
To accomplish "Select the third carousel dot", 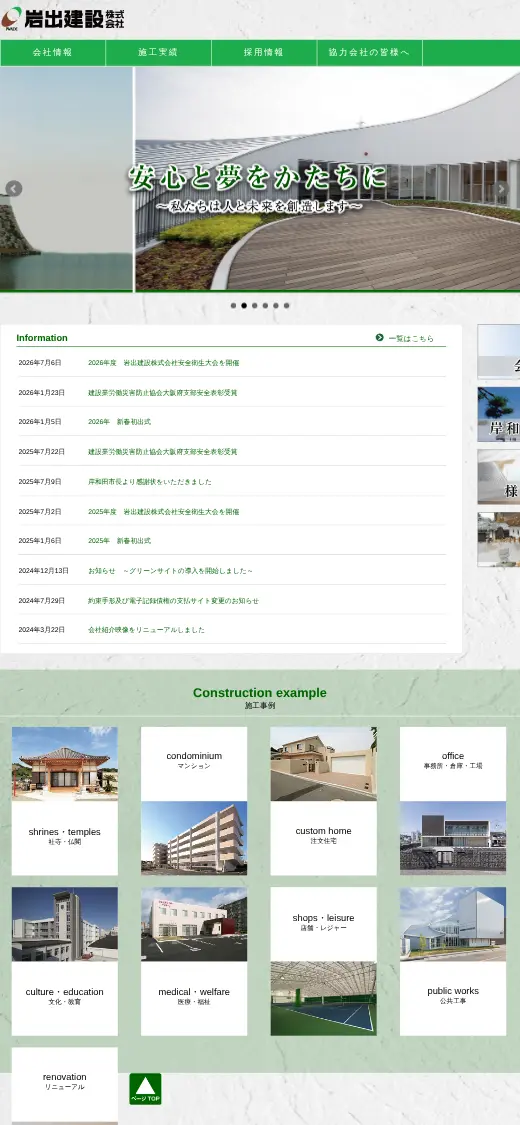I will pos(255,306).
